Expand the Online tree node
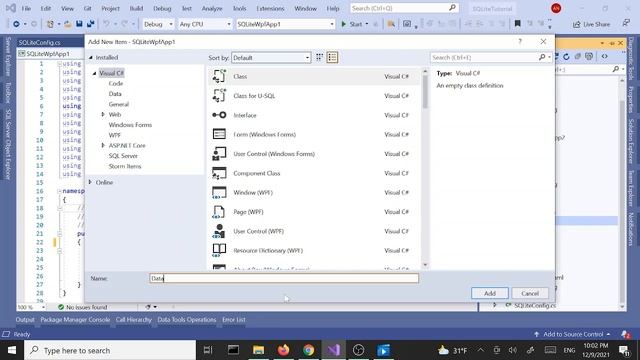This screenshot has height=360, width=640. point(90,182)
